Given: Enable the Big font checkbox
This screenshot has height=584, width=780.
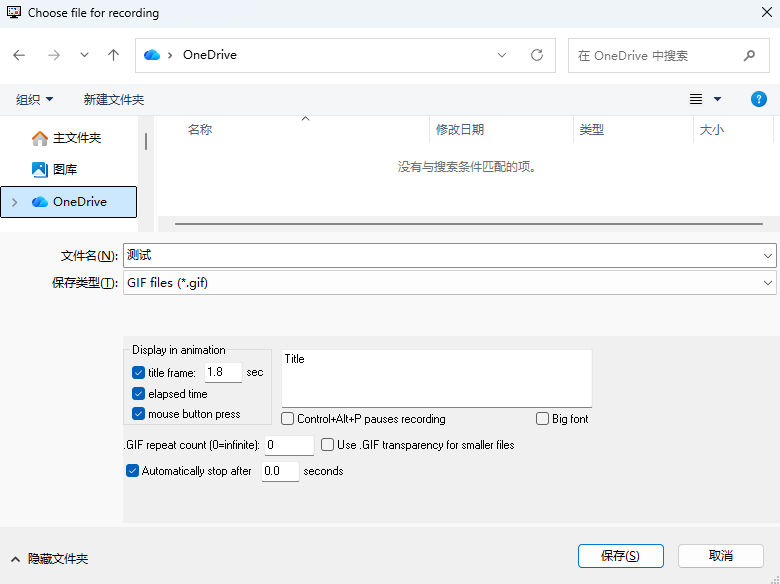Looking at the screenshot, I should coord(543,419).
